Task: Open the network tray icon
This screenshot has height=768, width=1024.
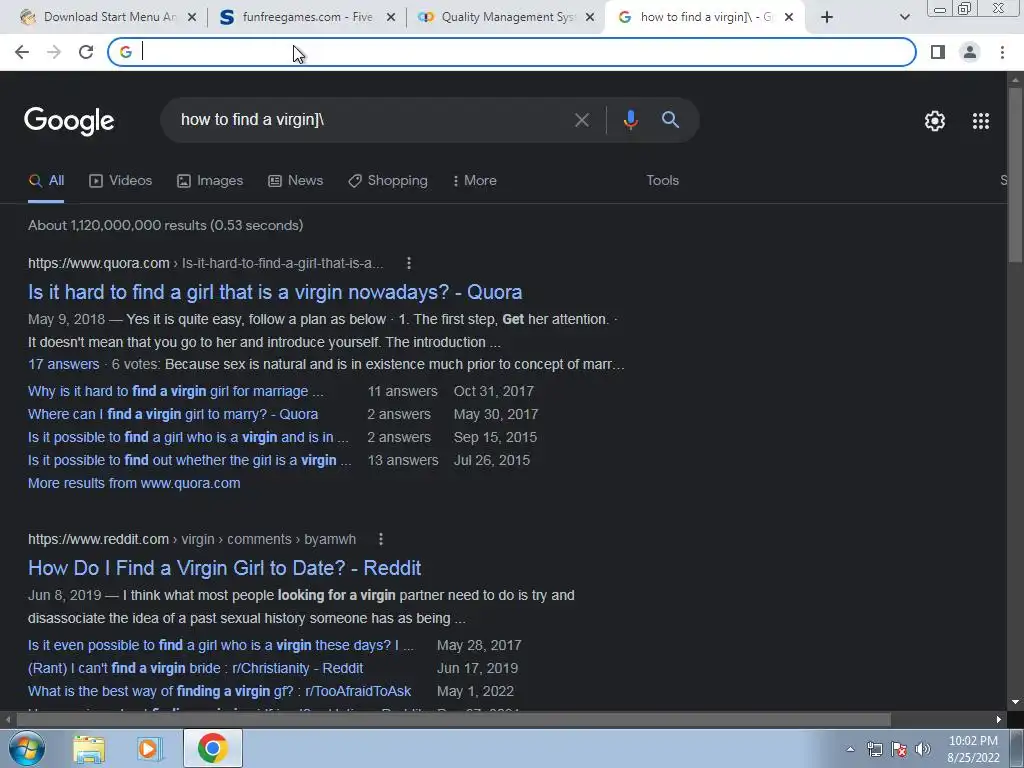Action: 874,749
